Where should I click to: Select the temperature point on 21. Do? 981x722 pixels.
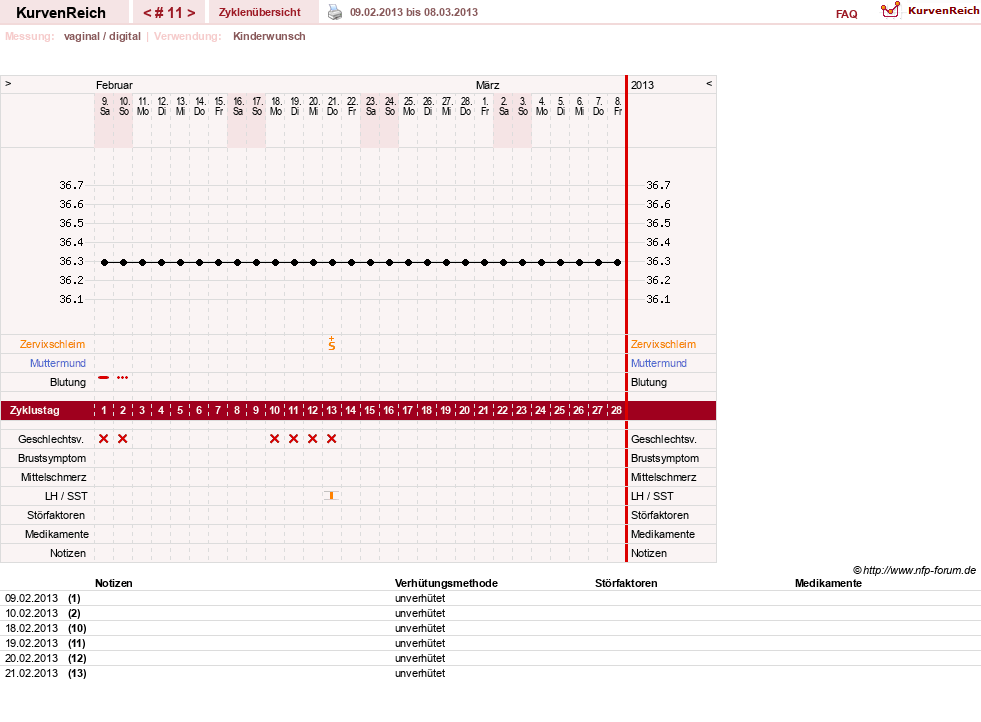tap(332, 262)
